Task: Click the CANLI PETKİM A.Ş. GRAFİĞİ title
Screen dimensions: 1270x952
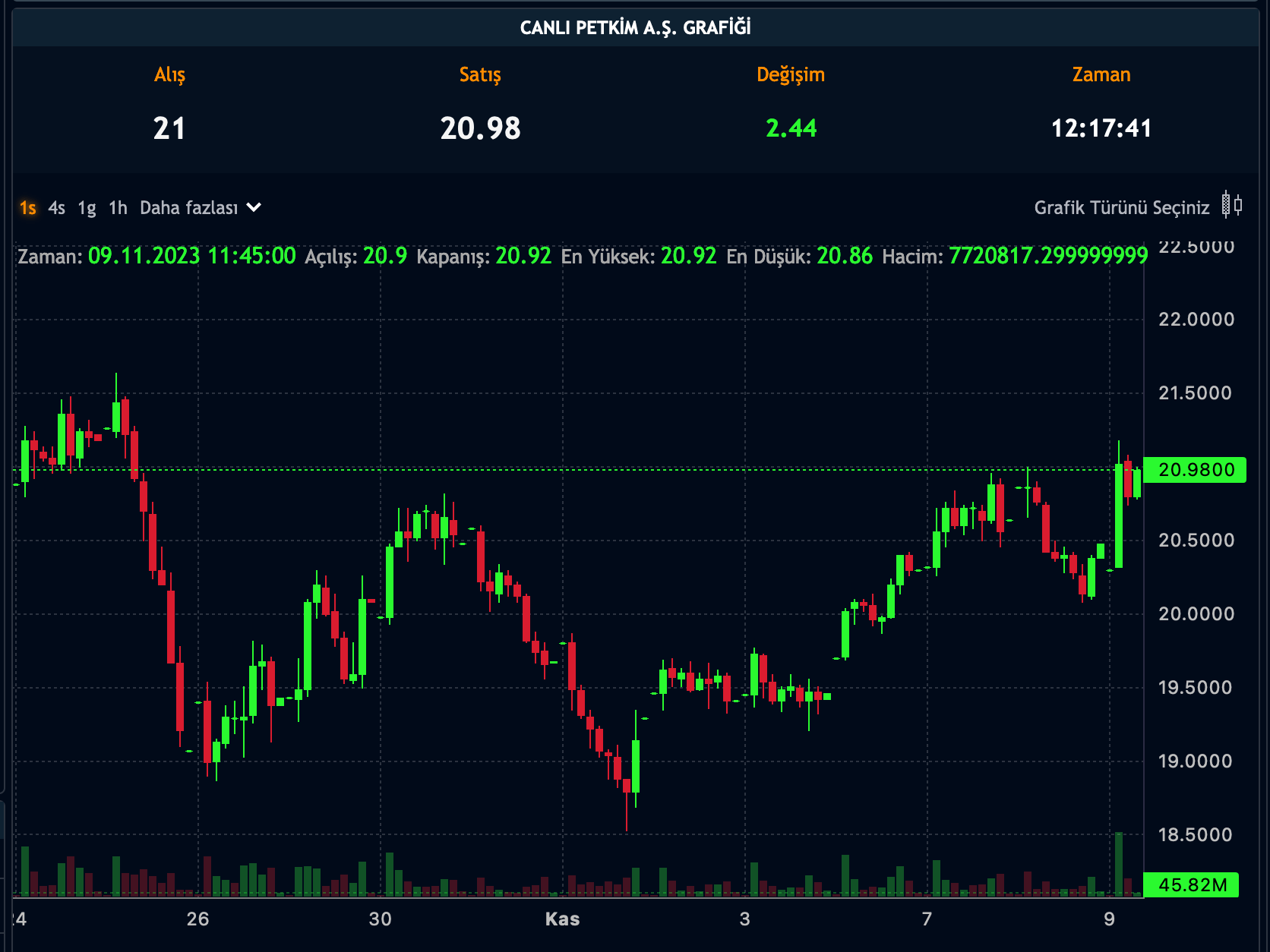Action: tap(636, 28)
